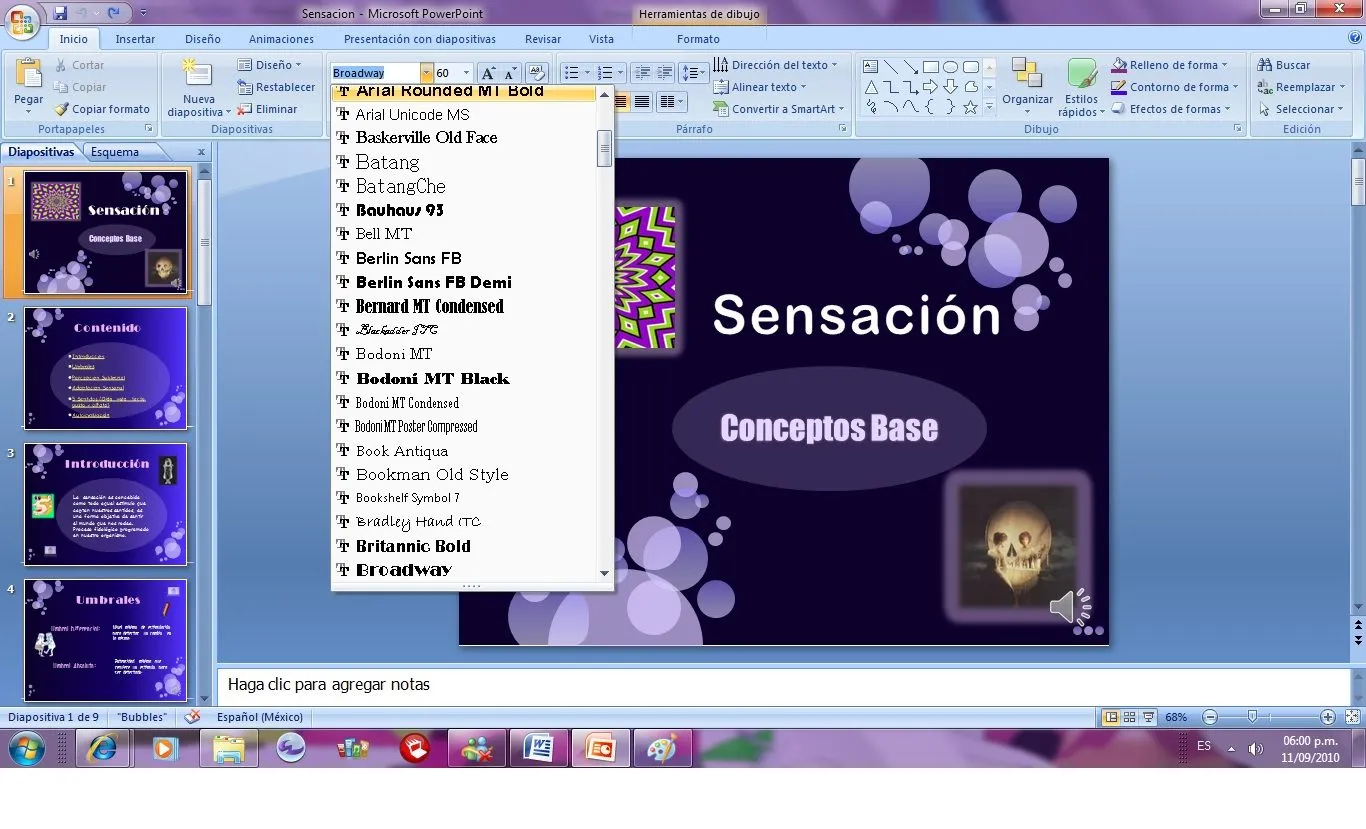The width and height of the screenshot is (1366, 829).
Task: Select the right block arrow shape
Action: [x=930, y=87]
